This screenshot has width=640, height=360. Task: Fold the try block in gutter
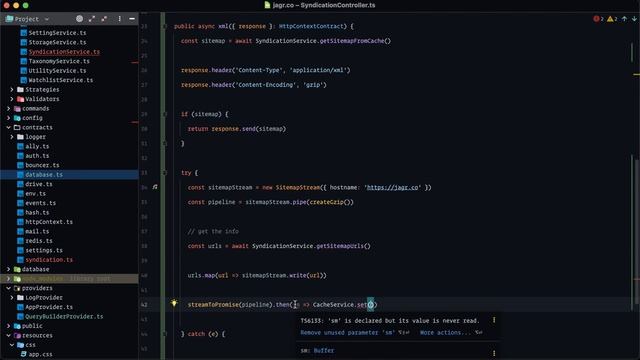(165, 173)
